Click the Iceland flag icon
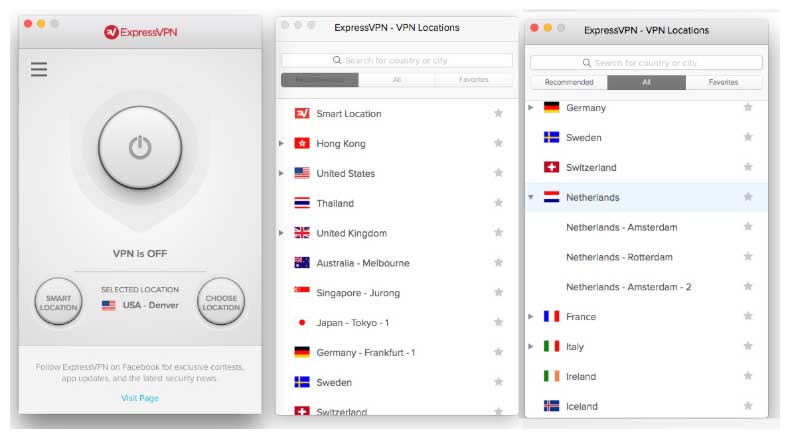The image size is (789, 435). pyautogui.click(x=551, y=406)
